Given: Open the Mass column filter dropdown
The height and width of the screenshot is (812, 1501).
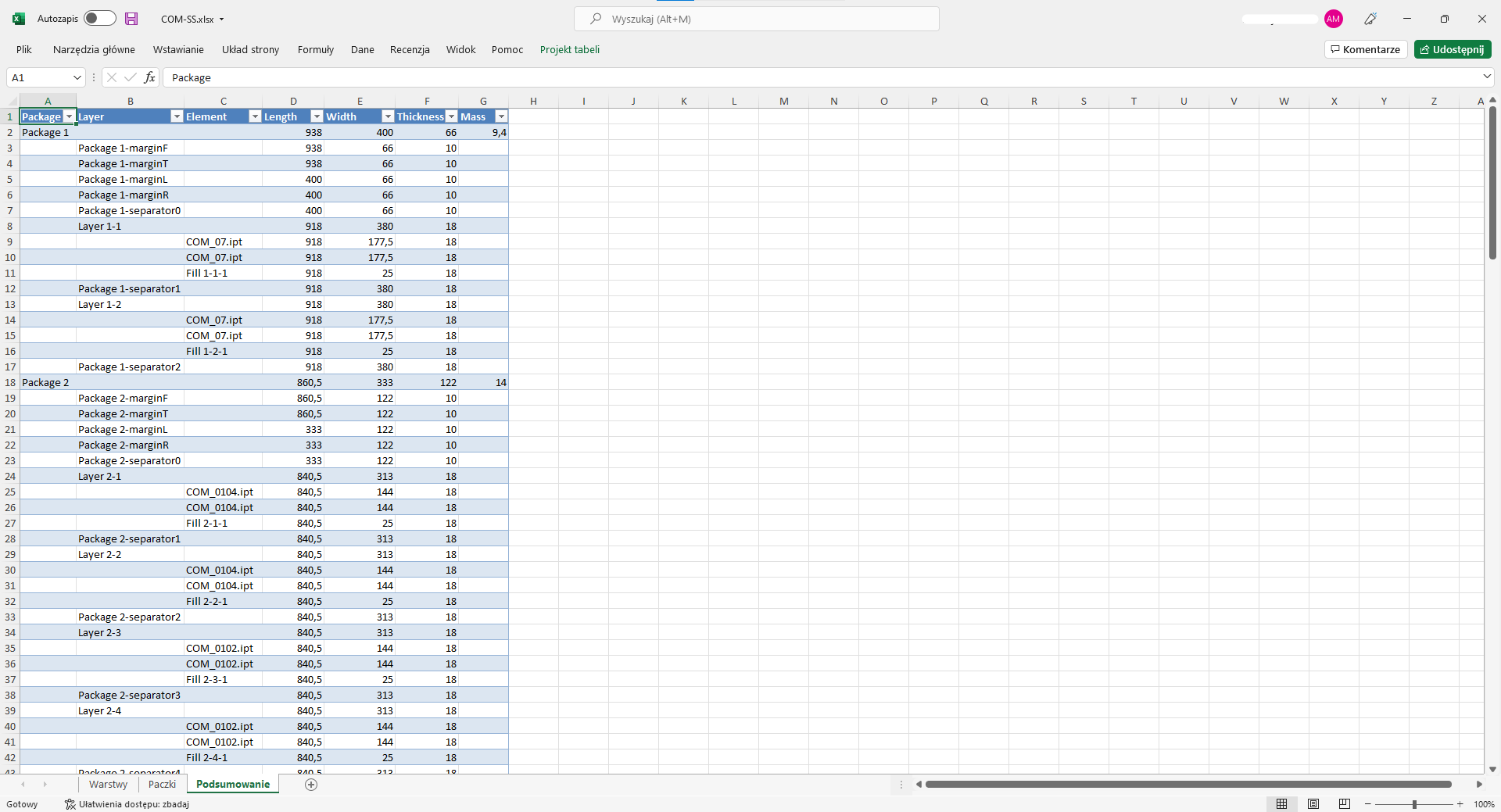Looking at the screenshot, I should pos(501,116).
